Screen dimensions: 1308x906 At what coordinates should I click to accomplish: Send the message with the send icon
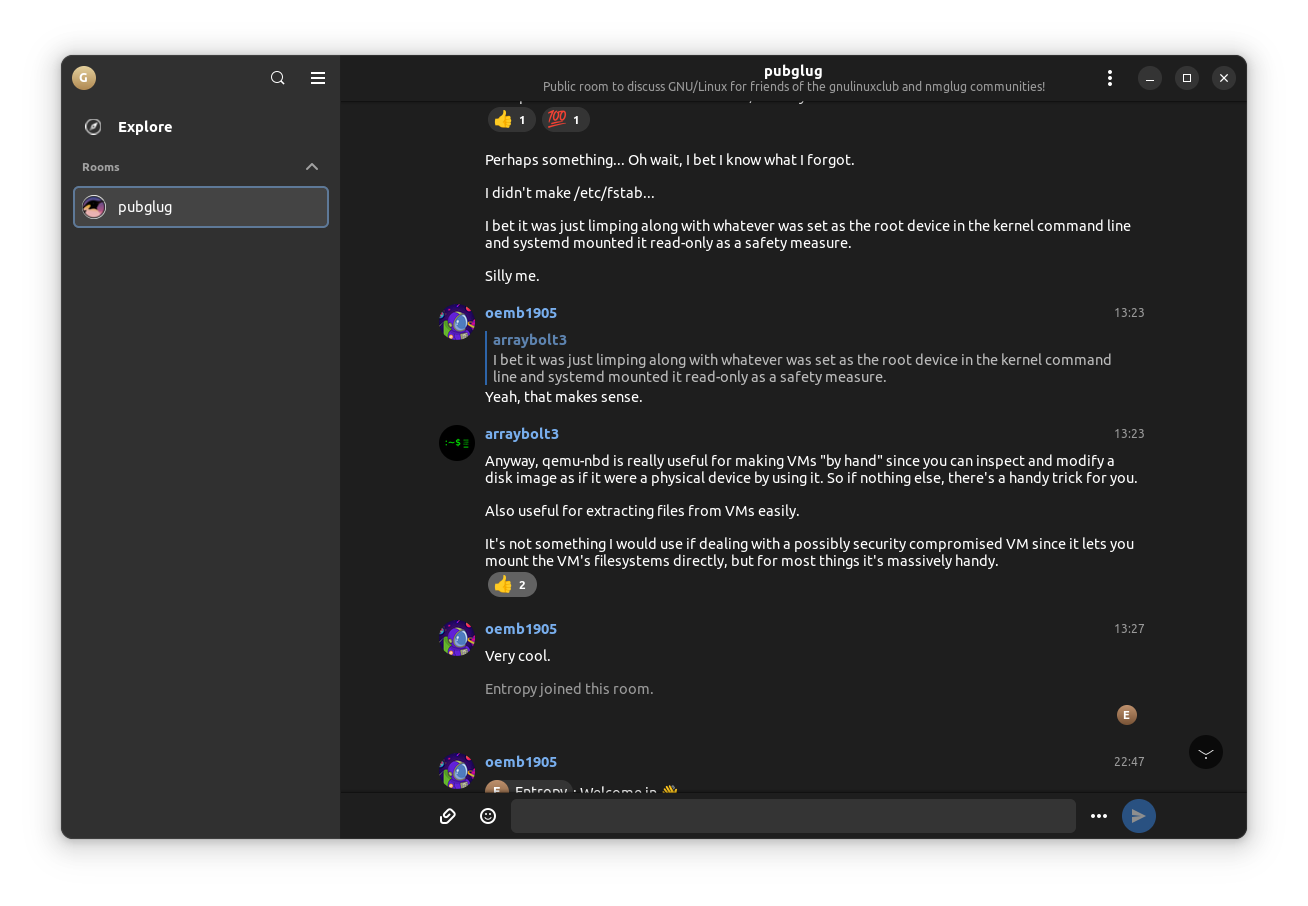click(1138, 815)
